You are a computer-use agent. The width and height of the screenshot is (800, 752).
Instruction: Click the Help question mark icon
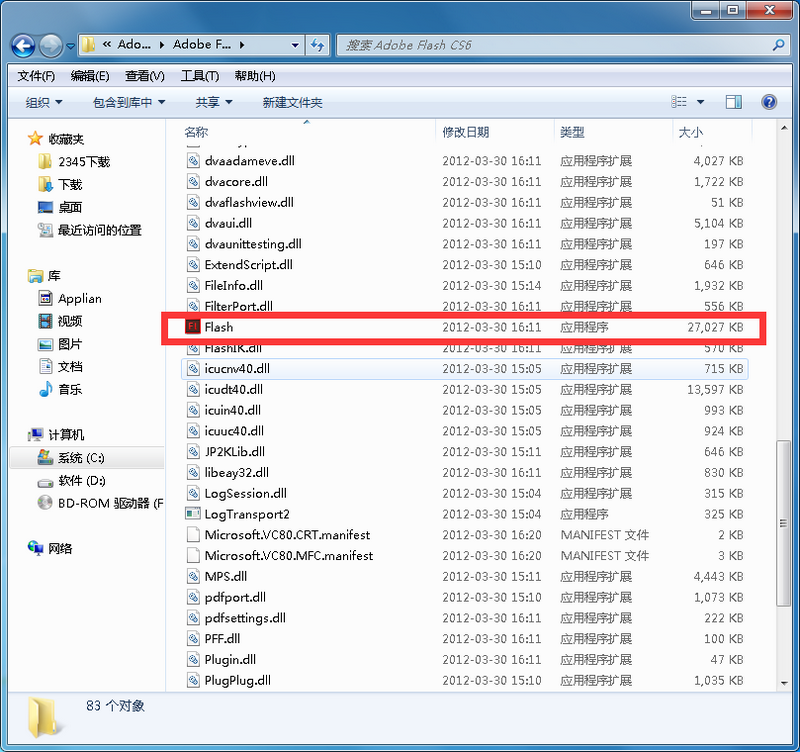click(768, 101)
